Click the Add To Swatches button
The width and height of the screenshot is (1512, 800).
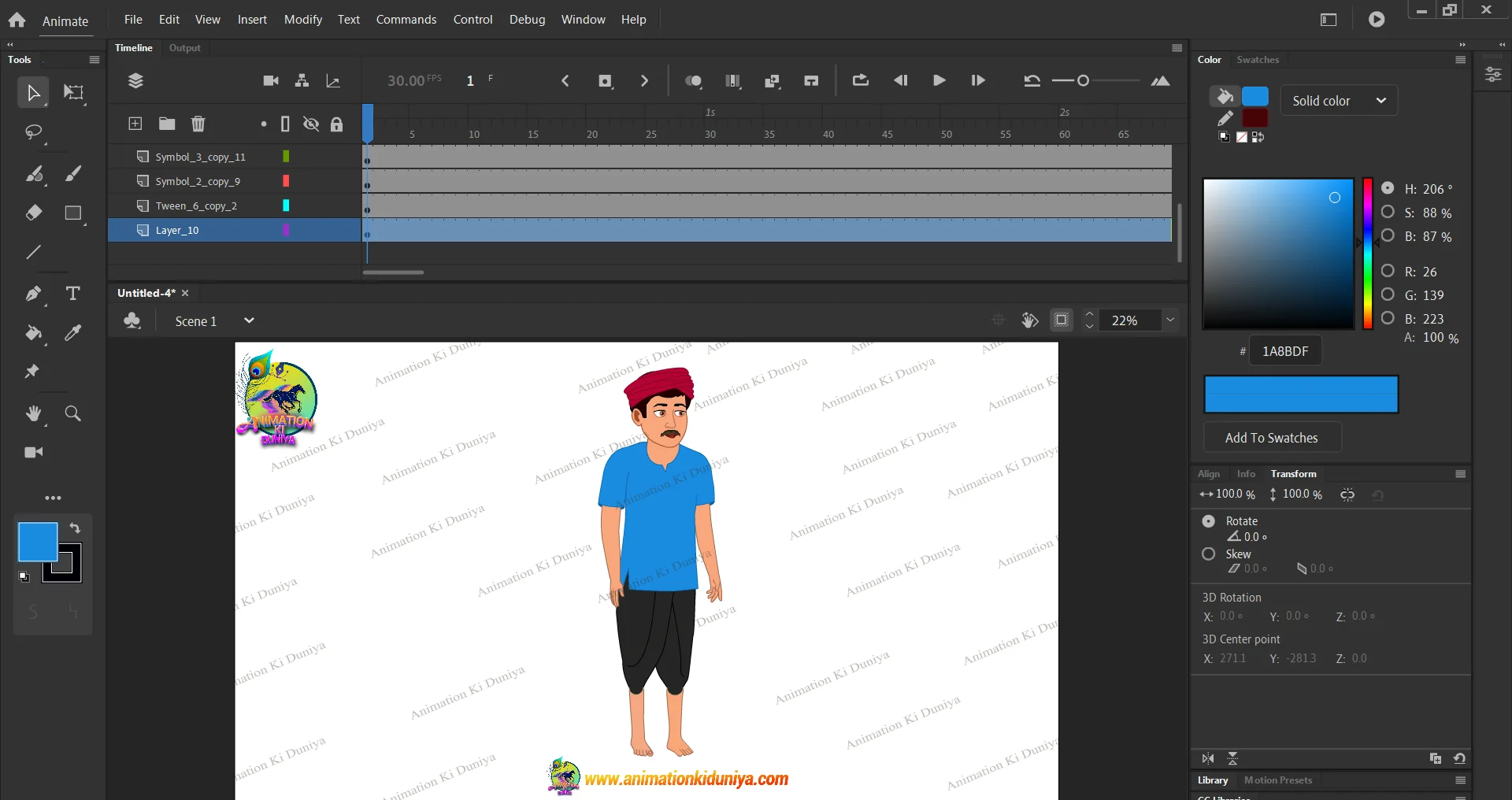click(1271, 438)
